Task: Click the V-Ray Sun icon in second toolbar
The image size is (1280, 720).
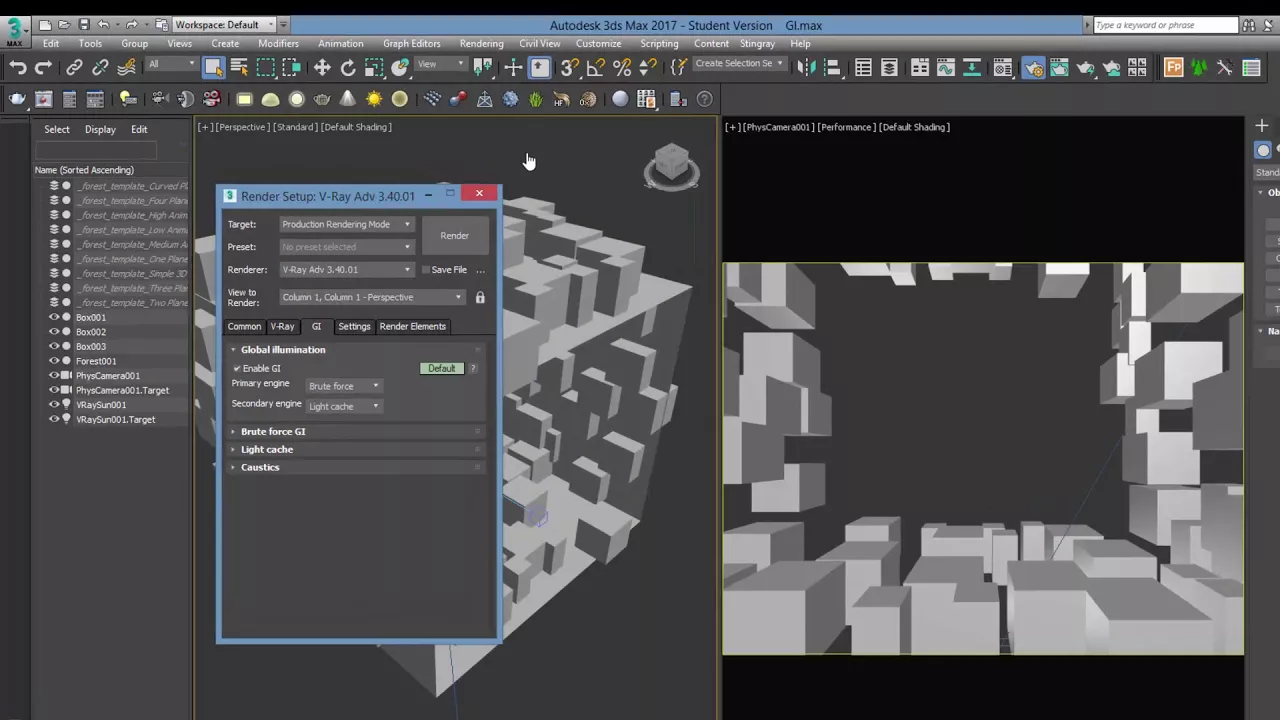Action: (374, 99)
